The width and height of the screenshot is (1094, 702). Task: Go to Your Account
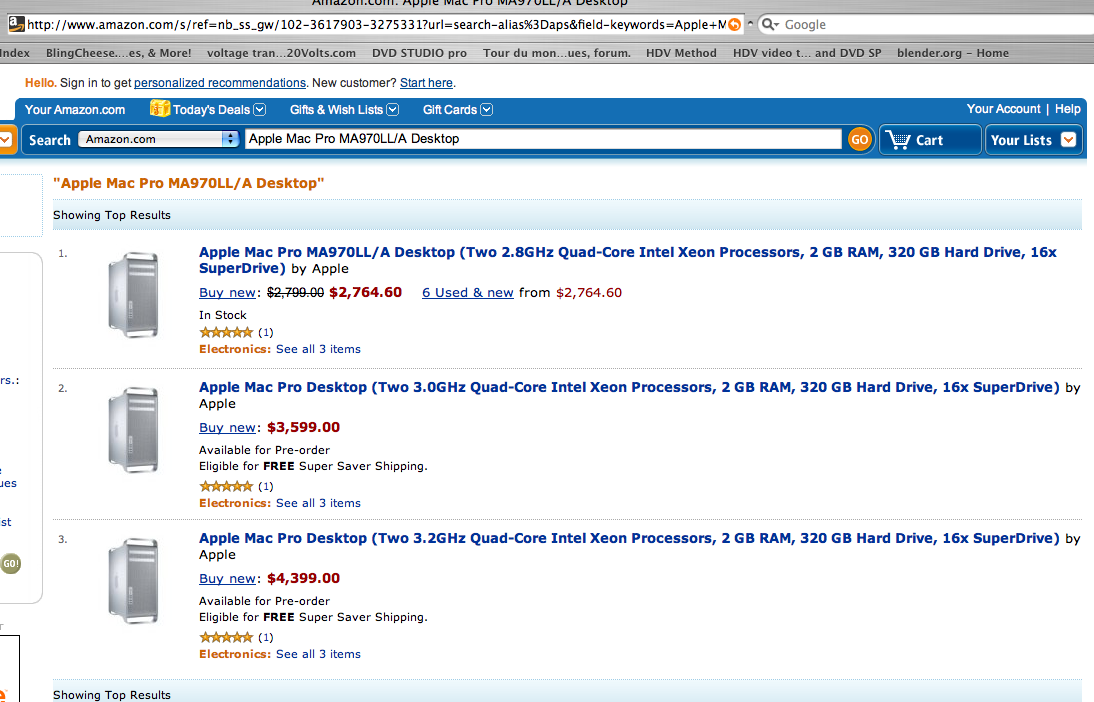tap(1003, 109)
